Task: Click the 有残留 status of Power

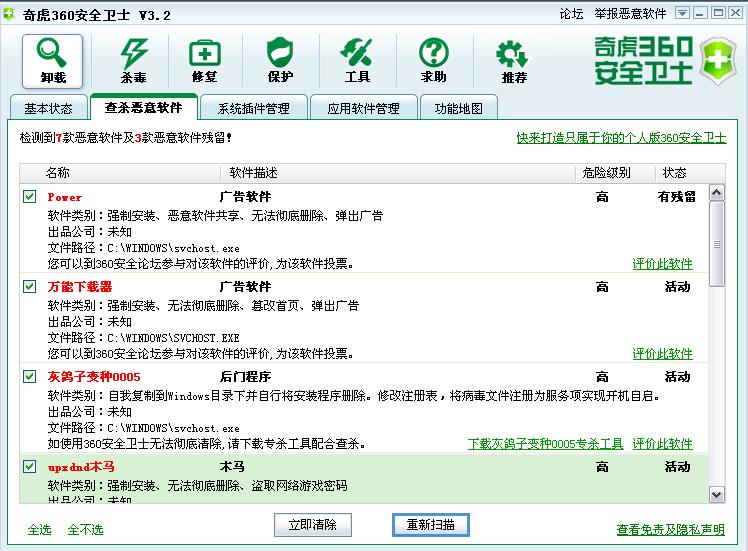Action: click(x=676, y=197)
